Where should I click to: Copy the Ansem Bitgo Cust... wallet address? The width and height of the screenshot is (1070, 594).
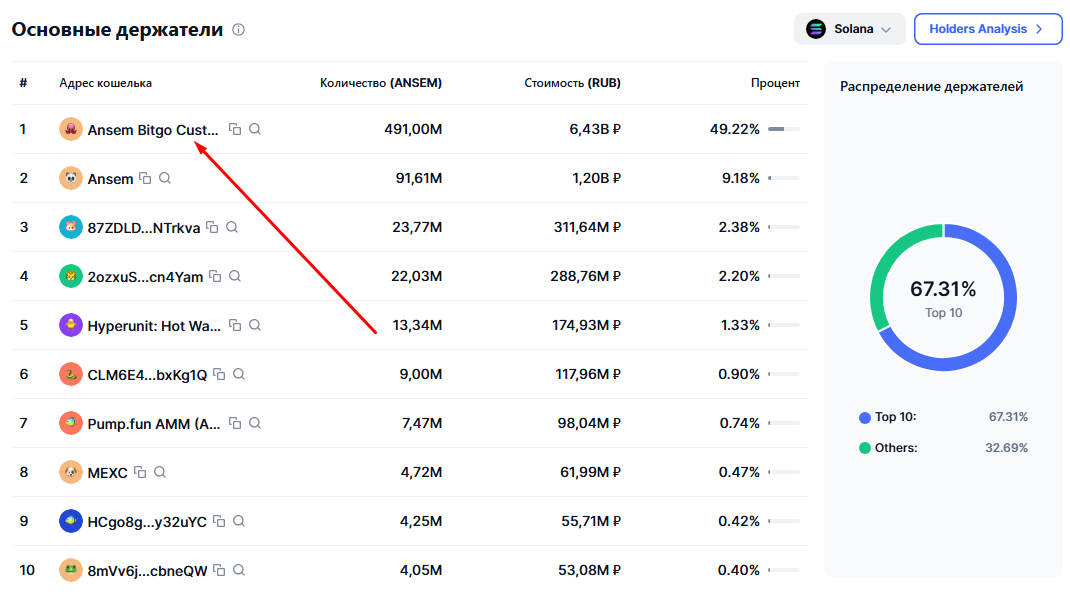tap(235, 129)
